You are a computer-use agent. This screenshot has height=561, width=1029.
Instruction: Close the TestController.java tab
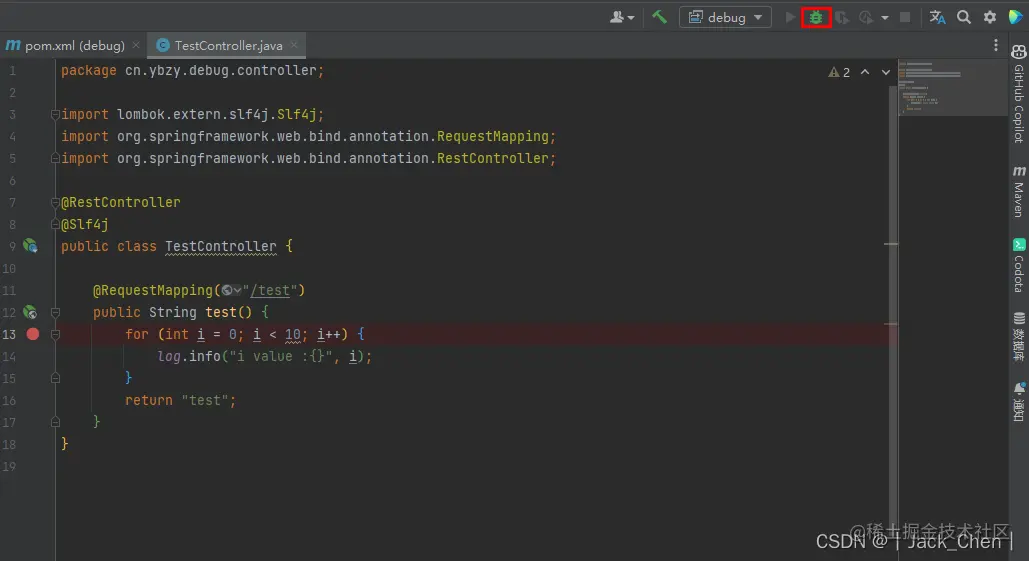(x=294, y=45)
